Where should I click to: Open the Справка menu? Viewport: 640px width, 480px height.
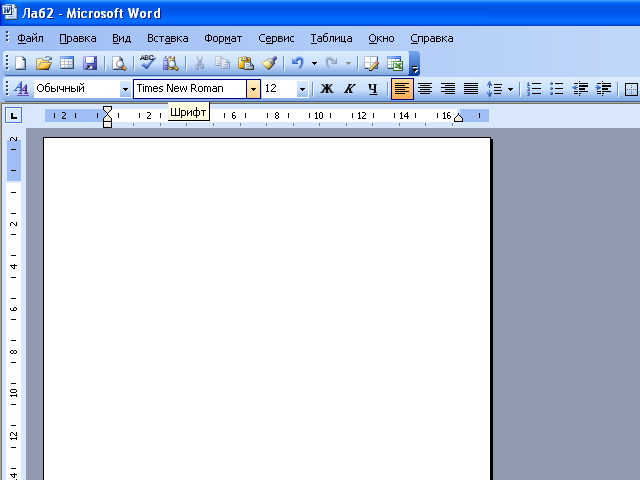tap(432, 38)
